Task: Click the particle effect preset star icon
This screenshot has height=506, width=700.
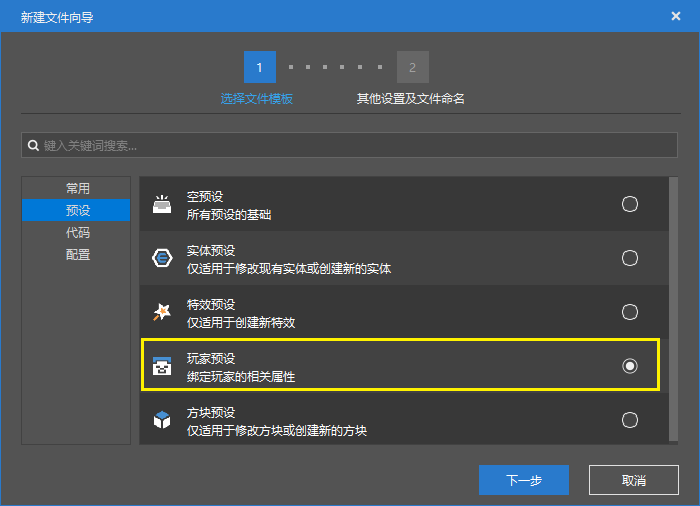Action: point(162,312)
